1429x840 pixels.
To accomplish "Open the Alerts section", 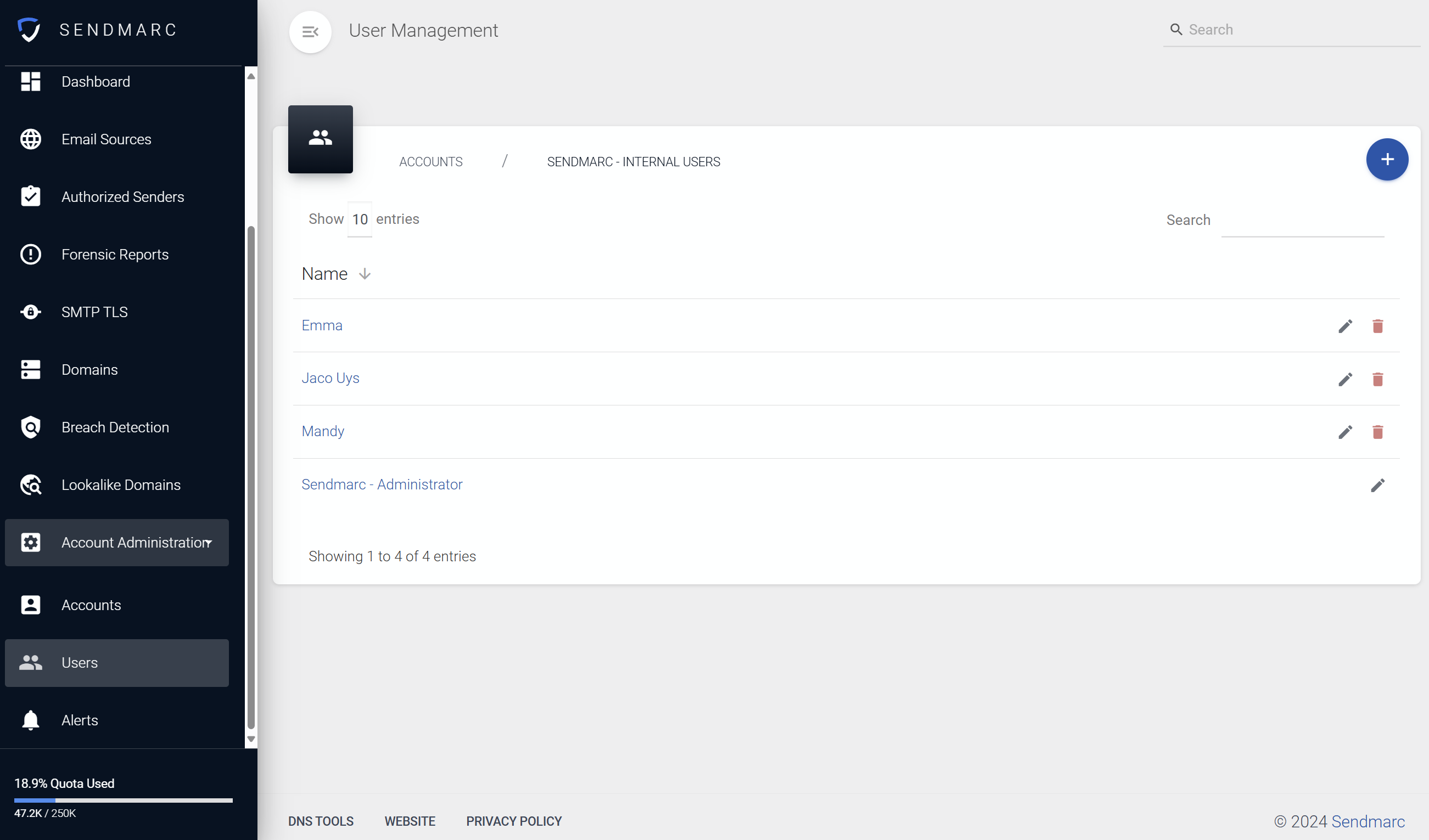I will point(80,720).
